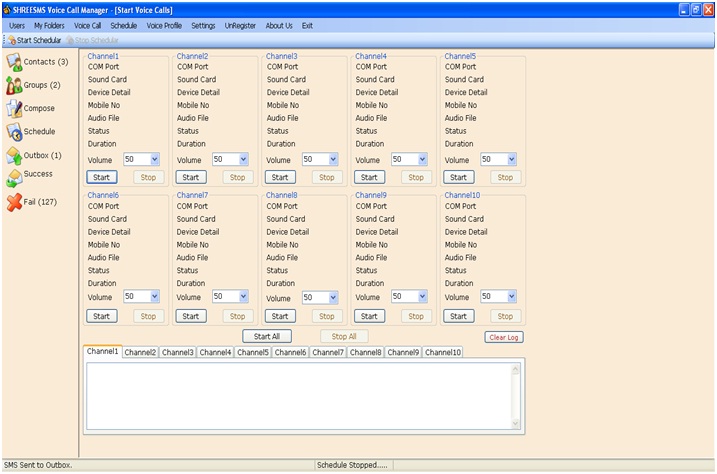Switch to the Channel7 log tab
The width and height of the screenshot is (717, 474).
pyautogui.click(x=327, y=352)
